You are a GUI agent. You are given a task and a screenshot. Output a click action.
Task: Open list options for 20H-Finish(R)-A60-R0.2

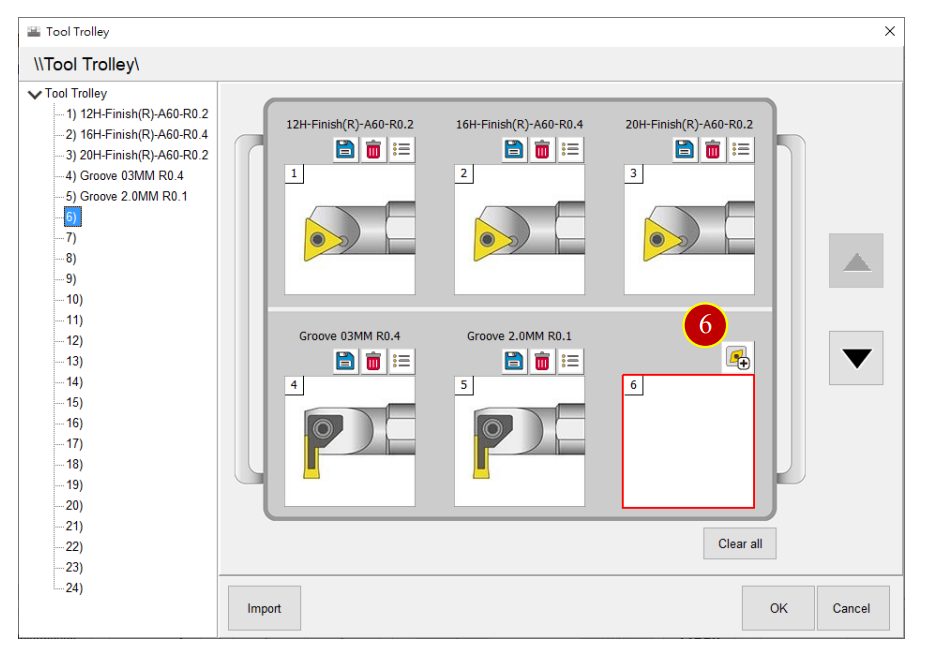(740, 149)
